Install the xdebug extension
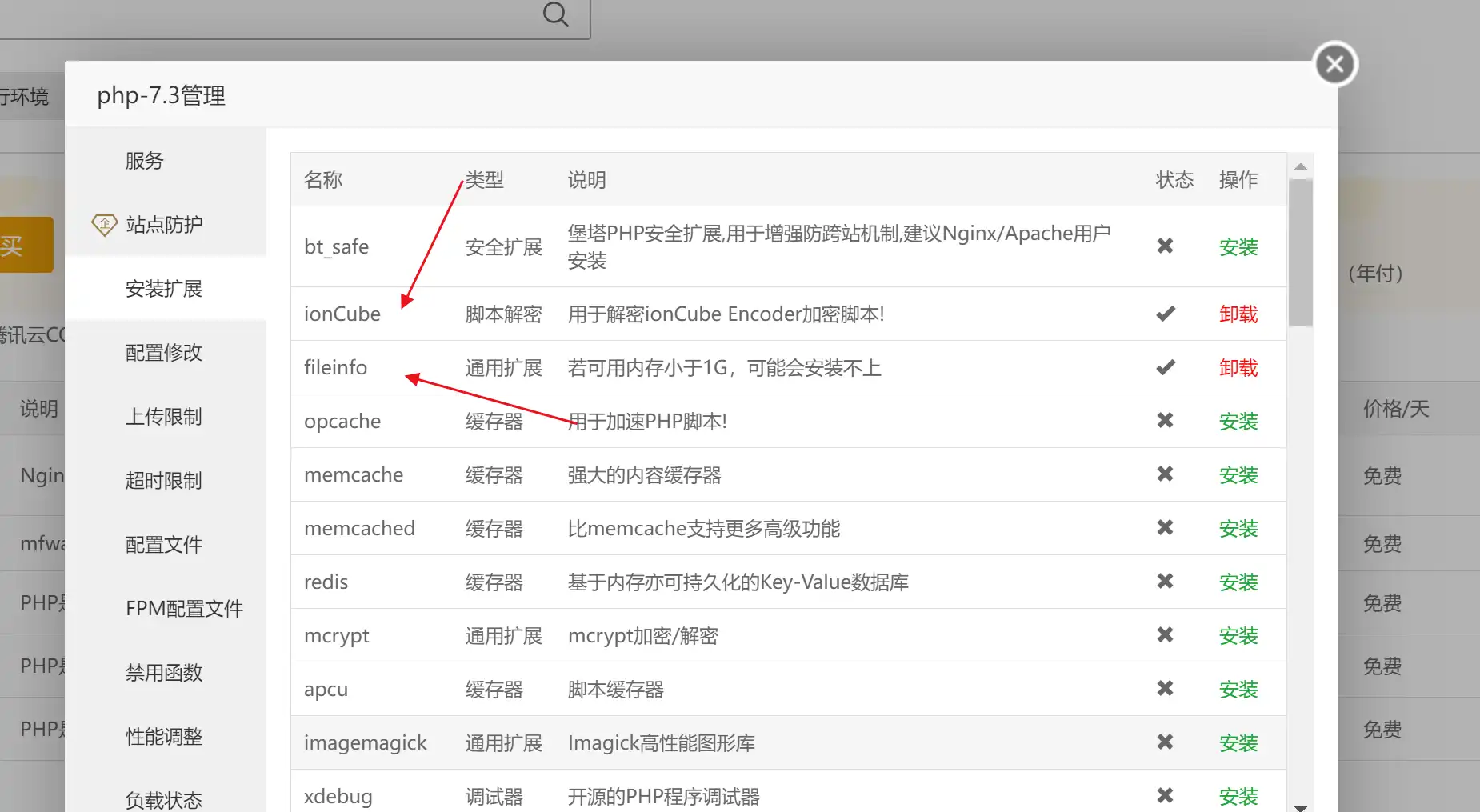The image size is (1480, 812). 1238,797
